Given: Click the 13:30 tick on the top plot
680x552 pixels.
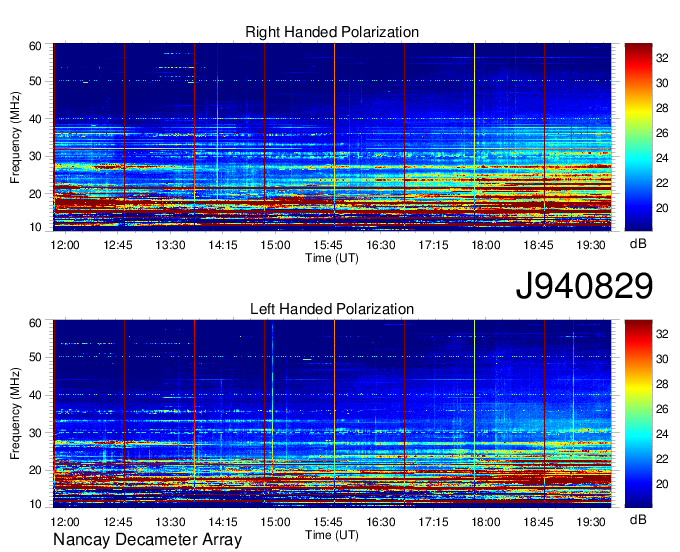Looking at the screenshot, I should (170, 245).
